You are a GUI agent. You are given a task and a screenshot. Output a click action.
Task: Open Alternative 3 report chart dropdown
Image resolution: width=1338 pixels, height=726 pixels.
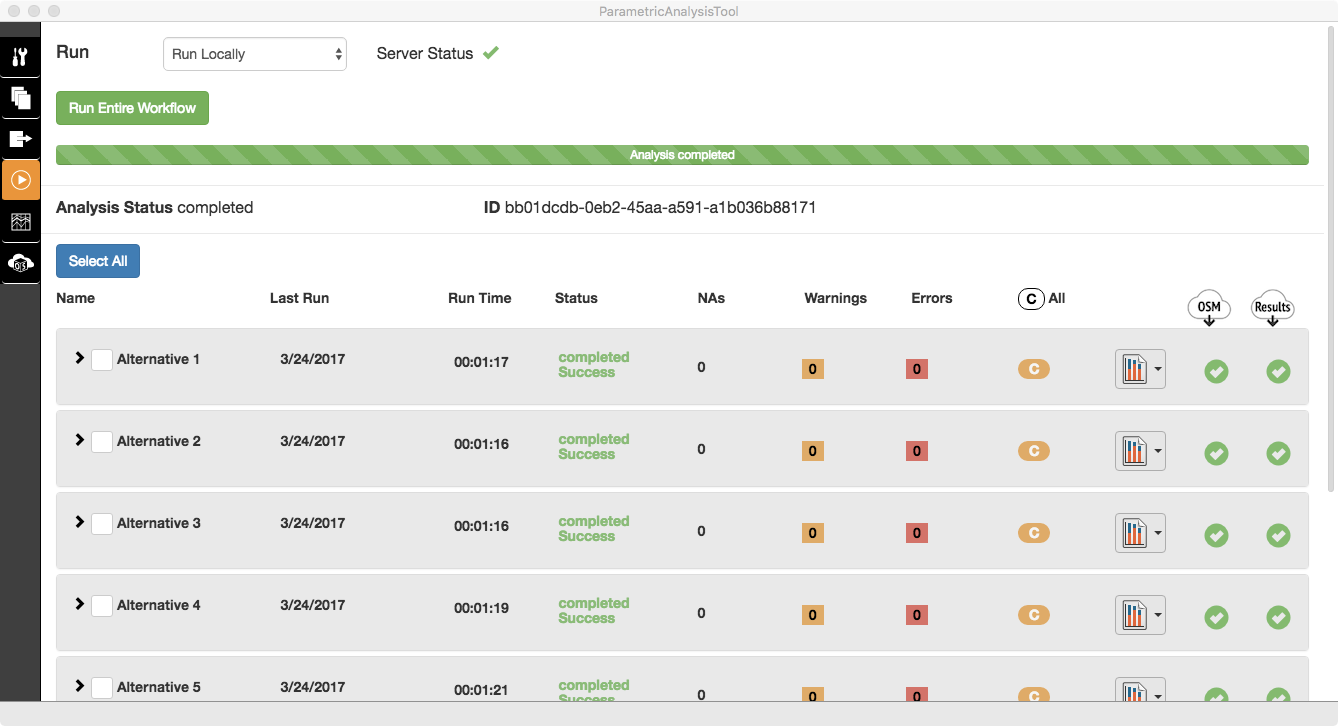coord(1140,533)
